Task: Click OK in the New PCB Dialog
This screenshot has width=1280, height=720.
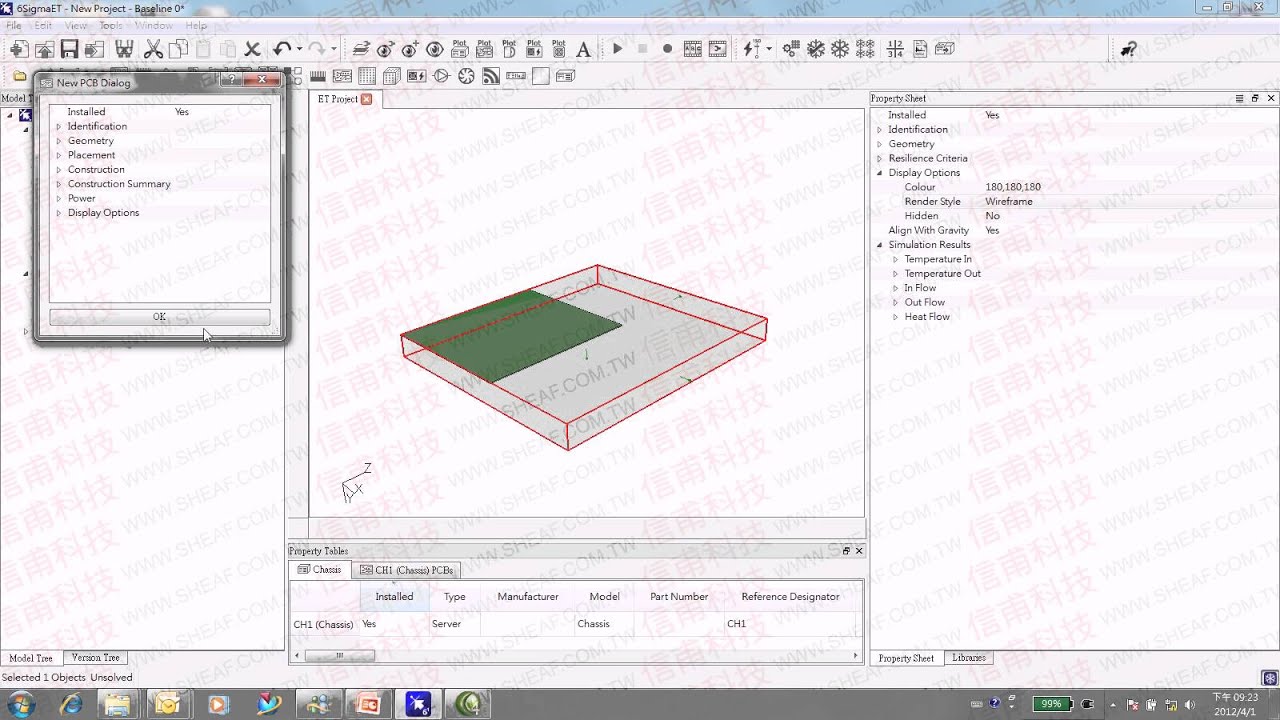Action: coord(160,317)
